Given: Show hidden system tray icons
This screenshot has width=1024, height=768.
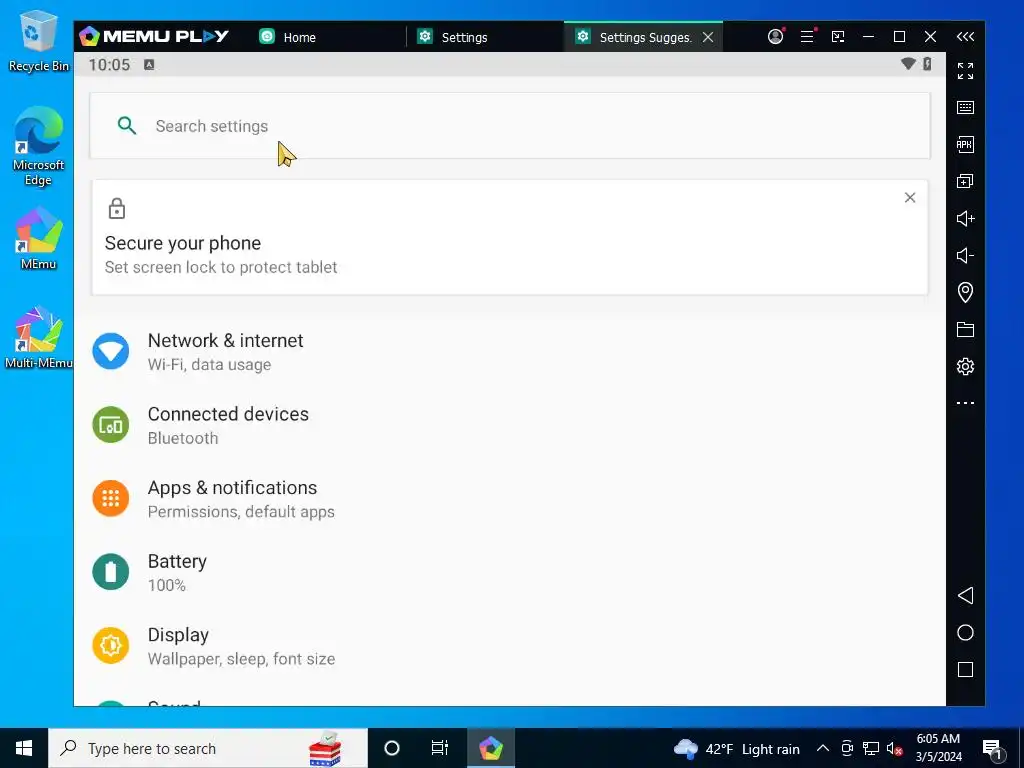Looking at the screenshot, I should click(823, 748).
